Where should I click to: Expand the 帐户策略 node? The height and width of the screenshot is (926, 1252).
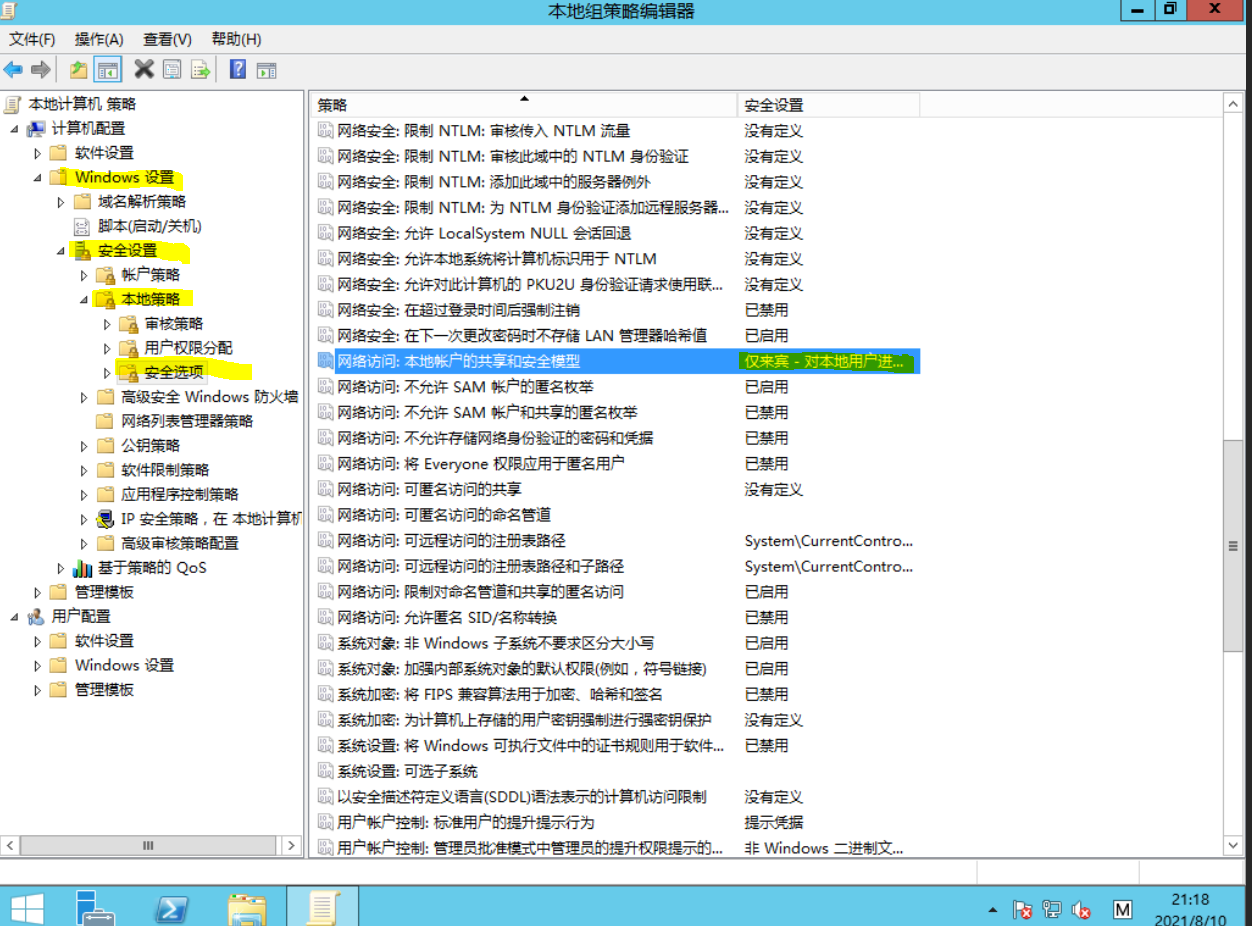[85, 275]
